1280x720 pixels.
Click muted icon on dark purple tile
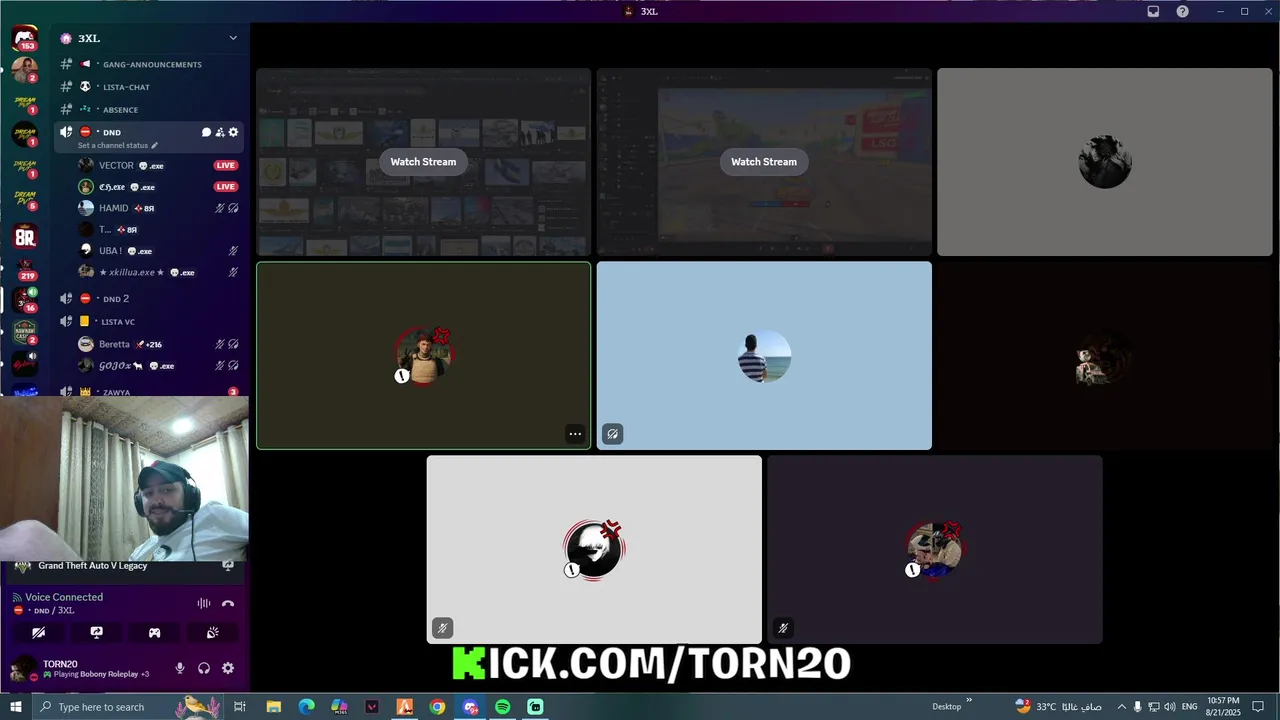point(783,628)
